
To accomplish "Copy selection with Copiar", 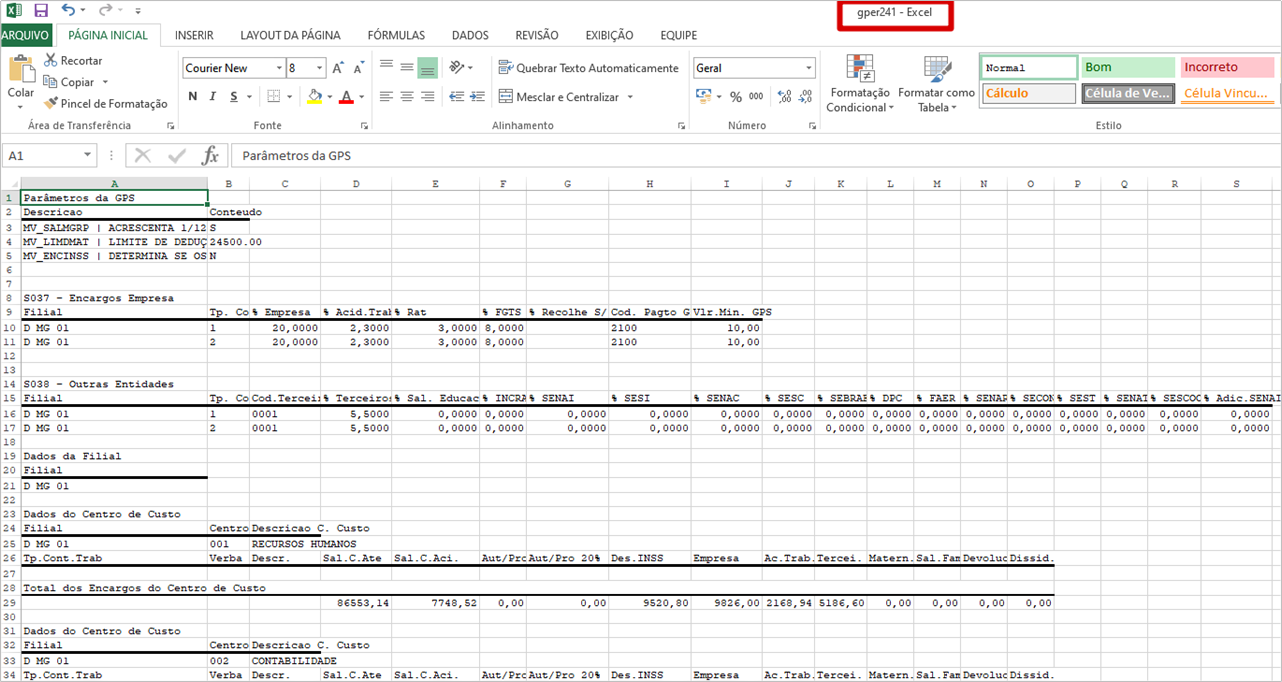I will [69, 82].
